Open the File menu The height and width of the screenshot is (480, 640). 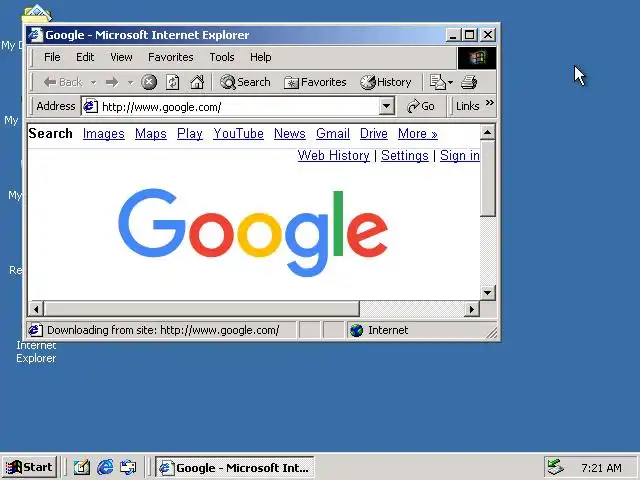pyautogui.click(x=52, y=57)
